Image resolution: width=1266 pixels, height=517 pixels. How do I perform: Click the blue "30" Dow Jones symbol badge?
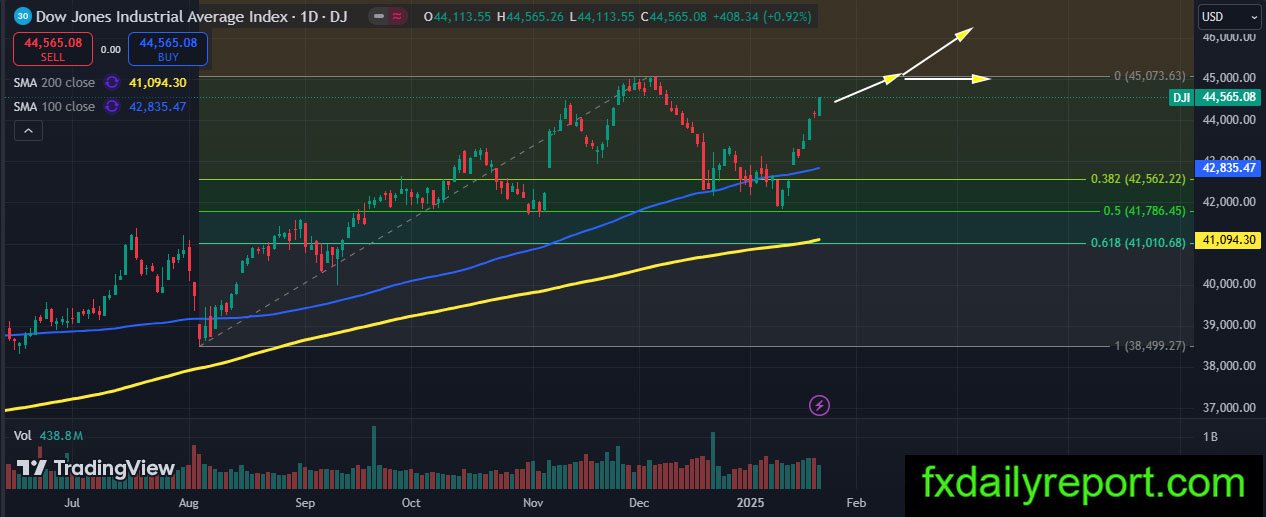point(22,17)
